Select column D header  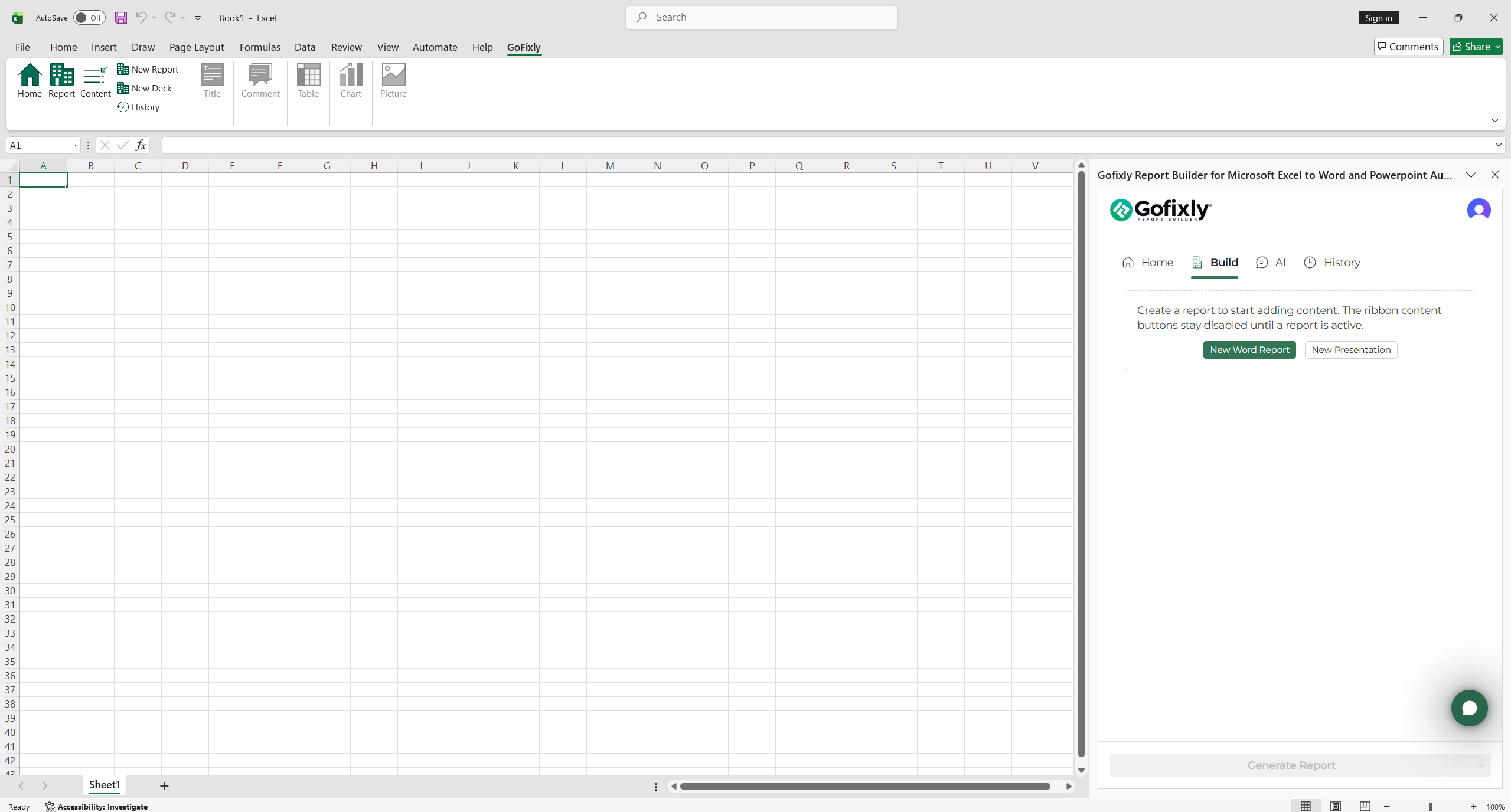(185, 166)
